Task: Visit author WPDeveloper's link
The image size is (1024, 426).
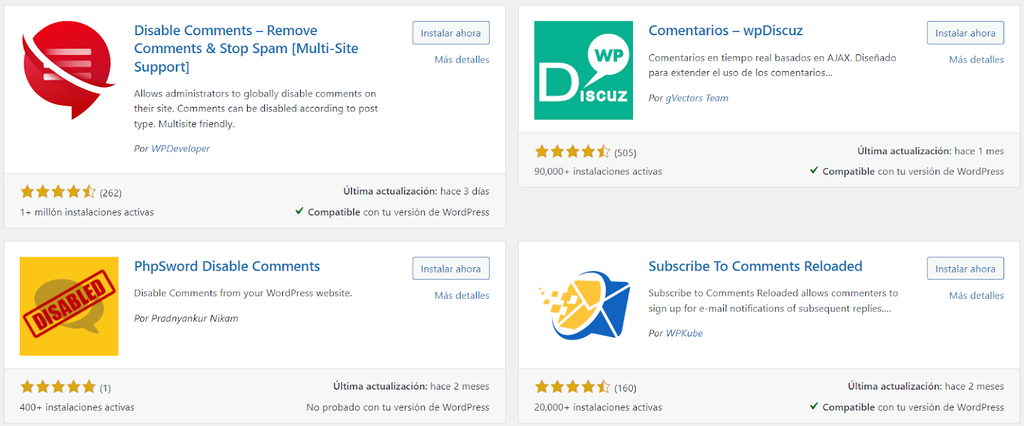Action: [180, 148]
